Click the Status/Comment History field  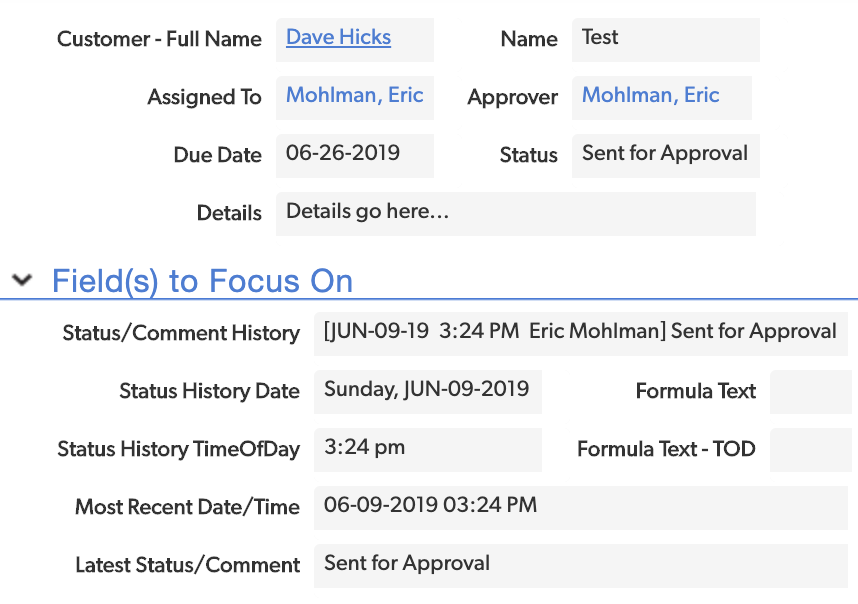pyautogui.click(x=581, y=334)
